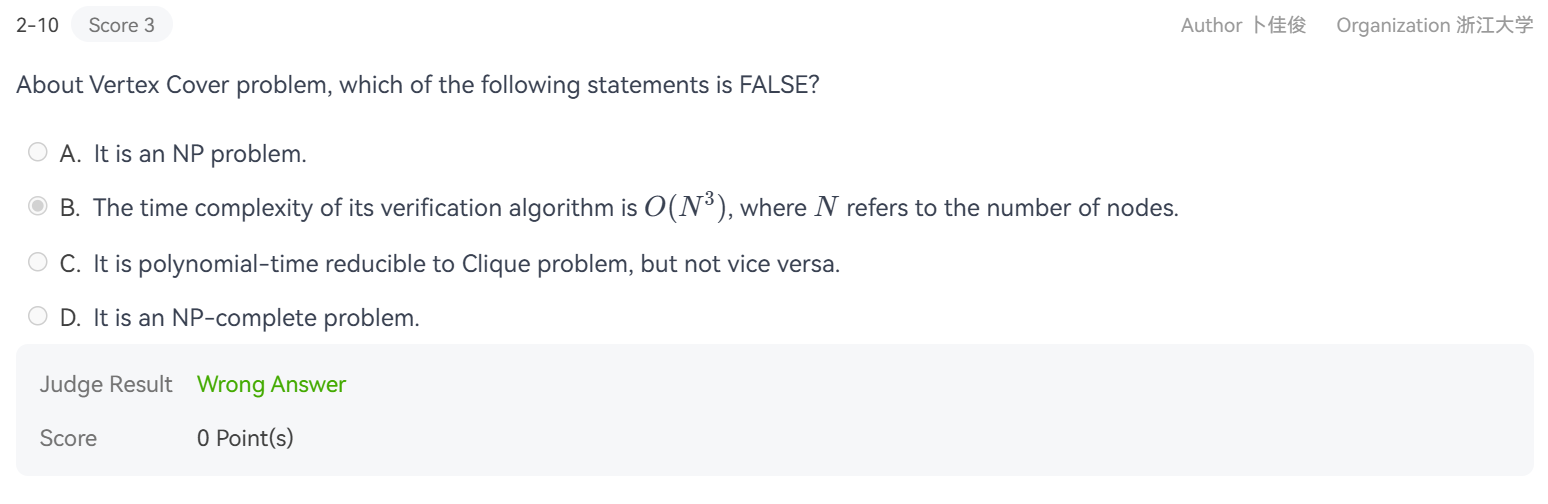Select radio button for option B
1548x504 pixels.
coord(37,207)
